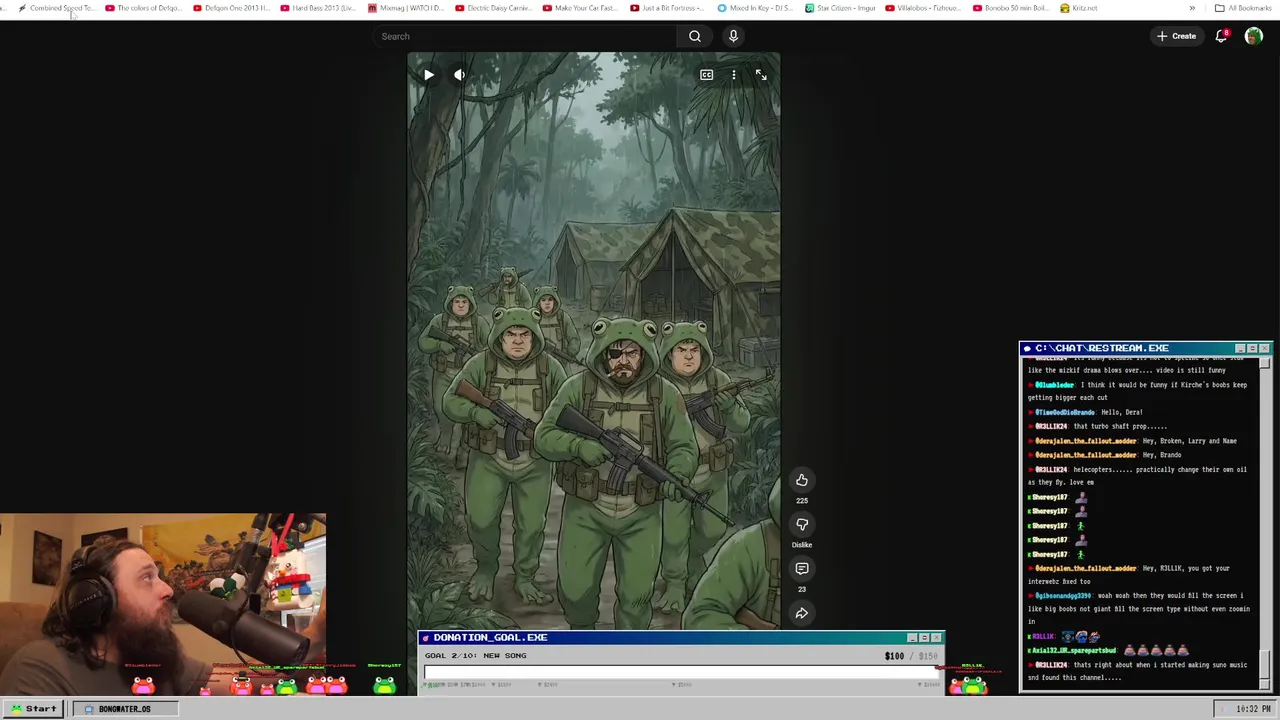The height and width of the screenshot is (720, 1280).
Task: Click the 225 like count
Action: pyautogui.click(x=801, y=500)
